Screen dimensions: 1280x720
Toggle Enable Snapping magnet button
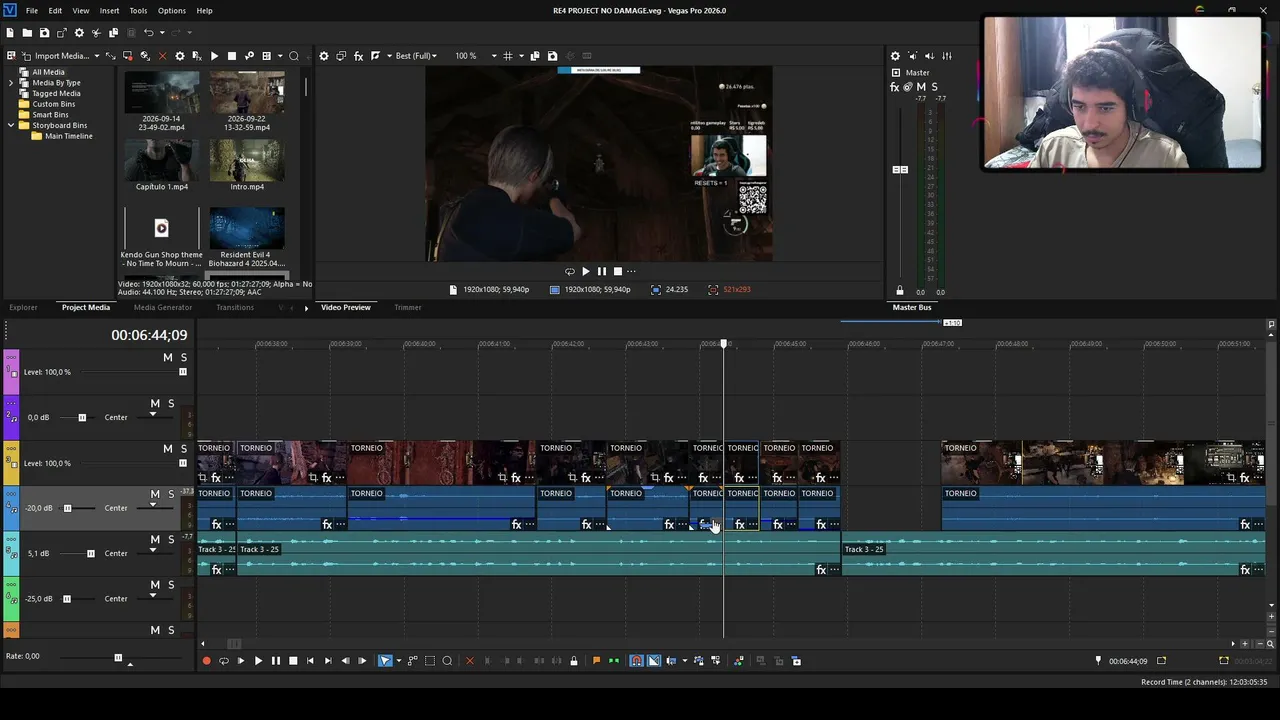tap(636, 661)
